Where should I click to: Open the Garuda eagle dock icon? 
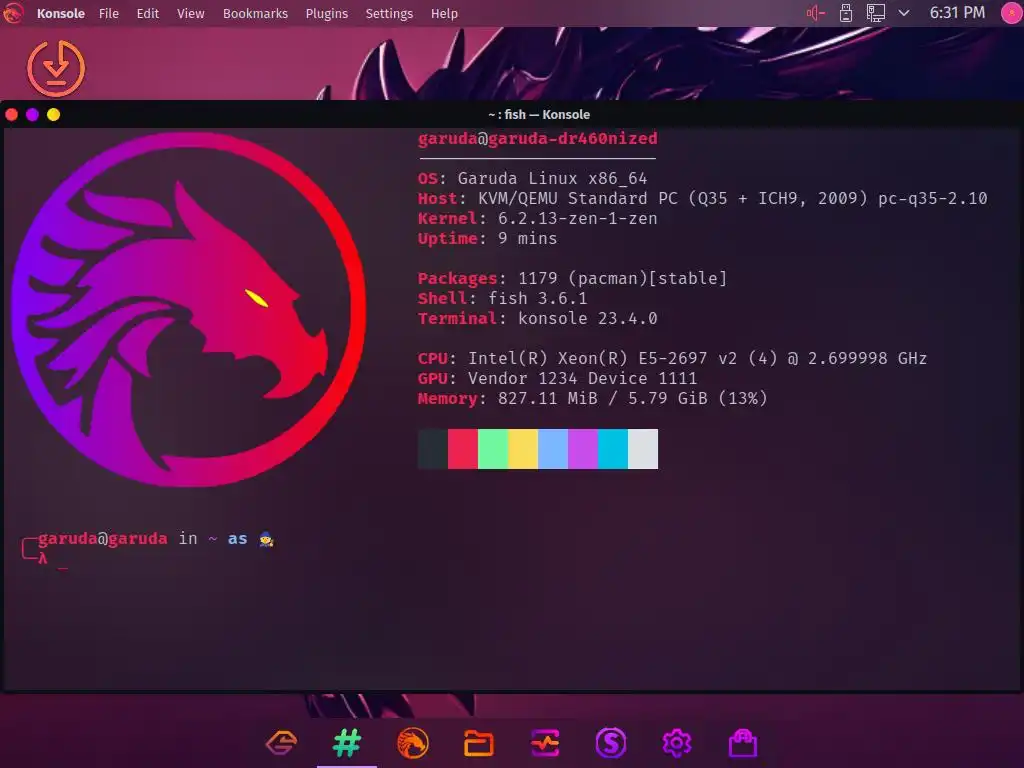pos(413,743)
